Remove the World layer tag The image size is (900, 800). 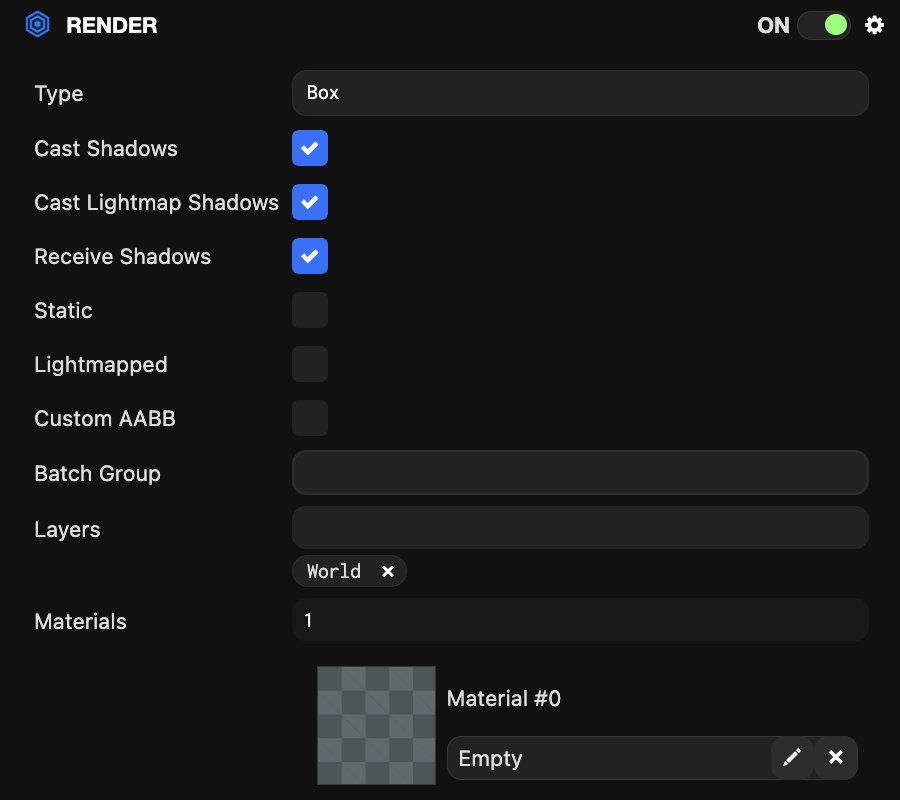[x=388, y=572]
